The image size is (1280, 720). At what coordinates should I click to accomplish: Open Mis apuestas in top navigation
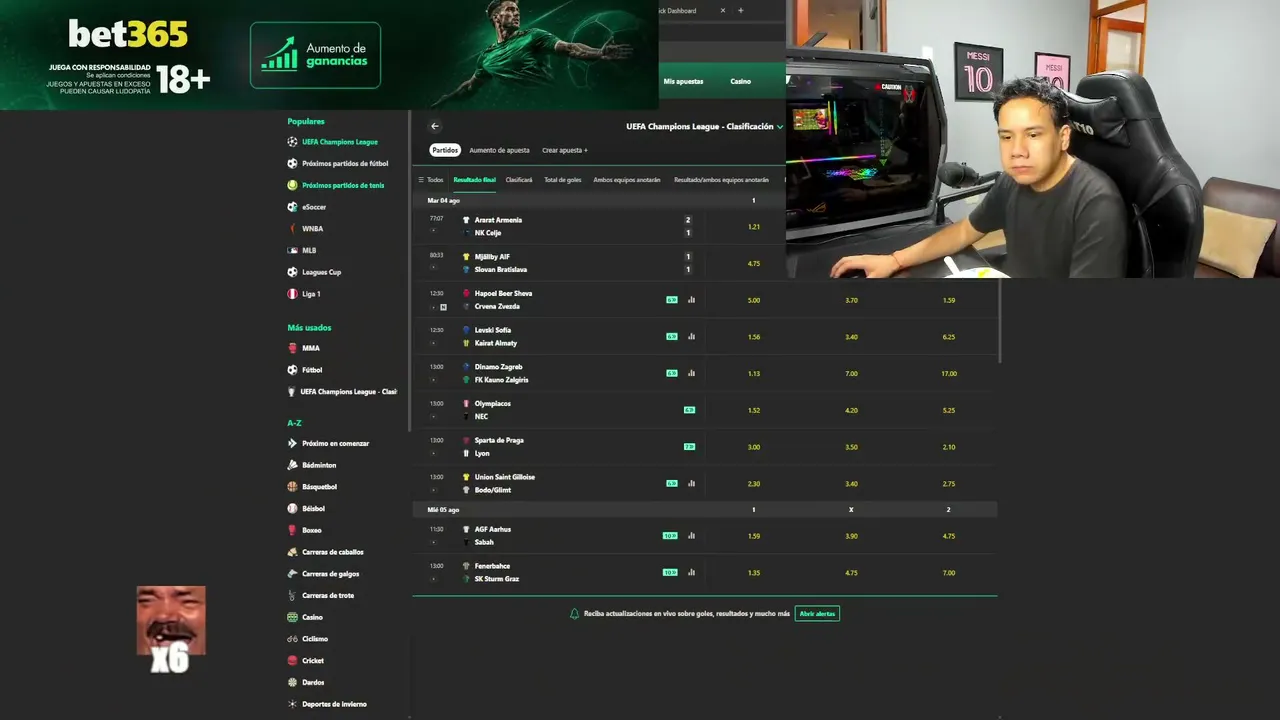pyautogui.click(x=683, y=81)
